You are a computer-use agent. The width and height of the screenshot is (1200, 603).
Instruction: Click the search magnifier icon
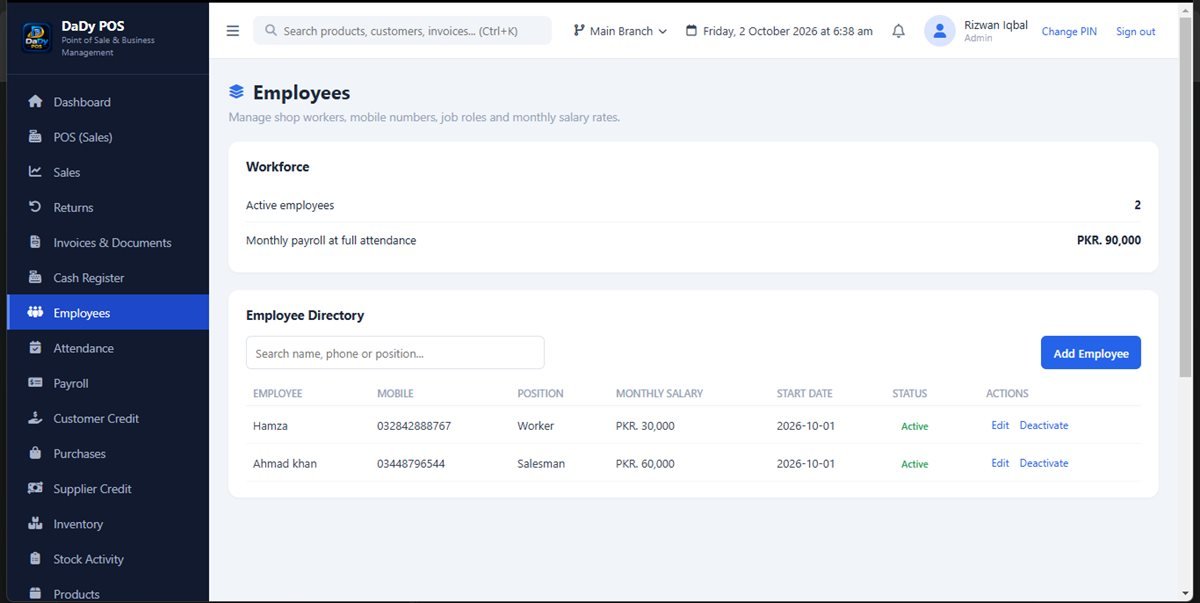[271, 31]
